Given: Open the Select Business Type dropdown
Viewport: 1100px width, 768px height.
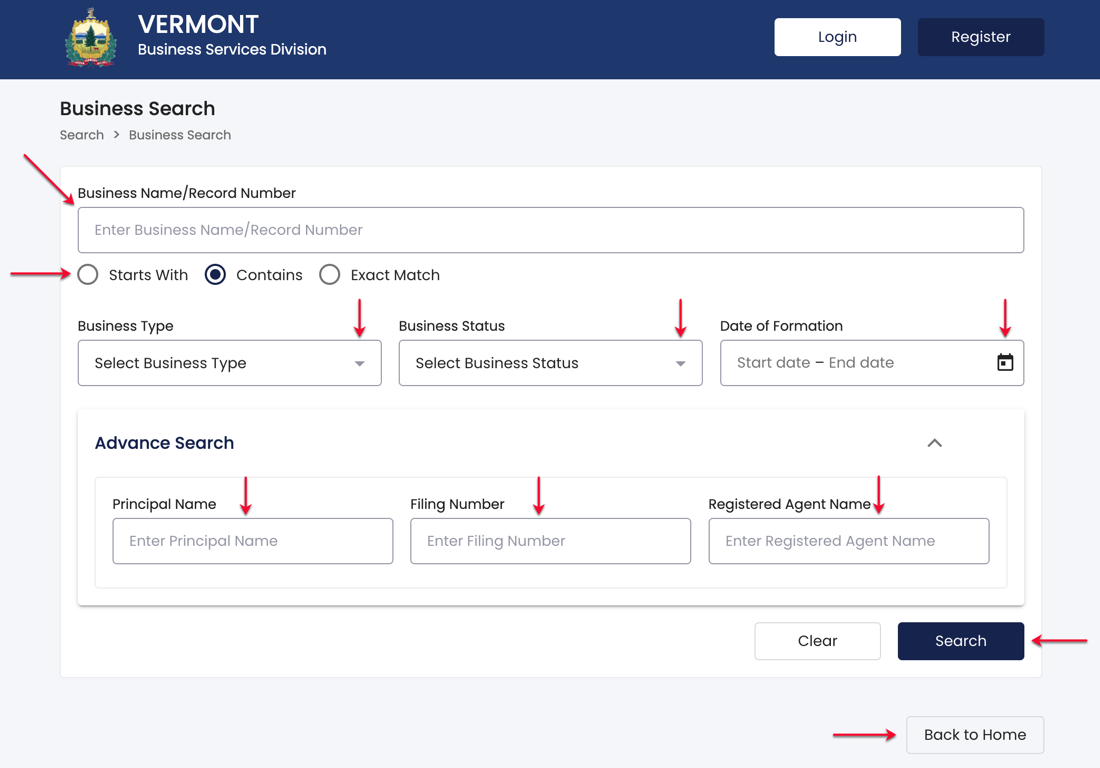Looking at the screenshot, I should 229,363.
